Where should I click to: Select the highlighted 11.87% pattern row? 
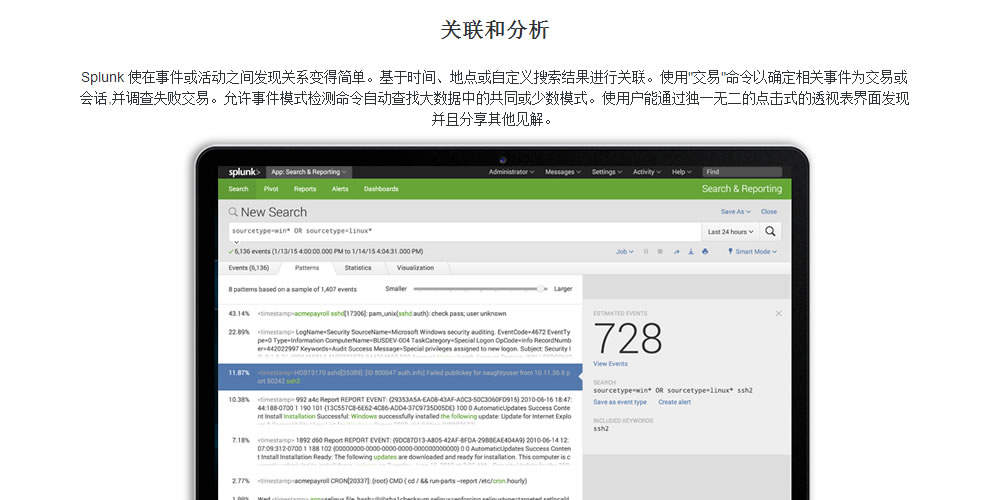tap(400, 377)
